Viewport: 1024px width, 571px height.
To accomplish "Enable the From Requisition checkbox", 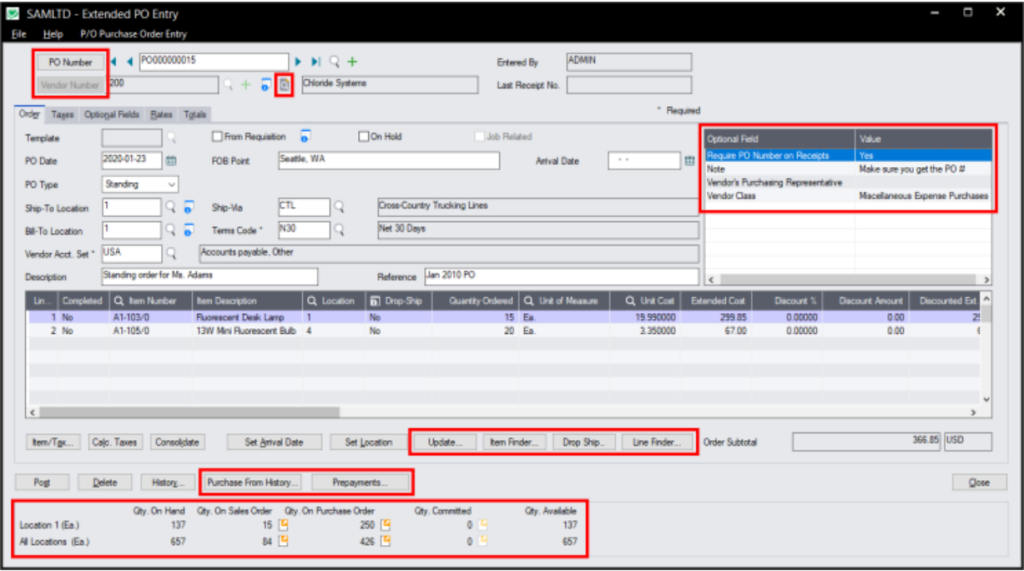I will click(217, 137).
